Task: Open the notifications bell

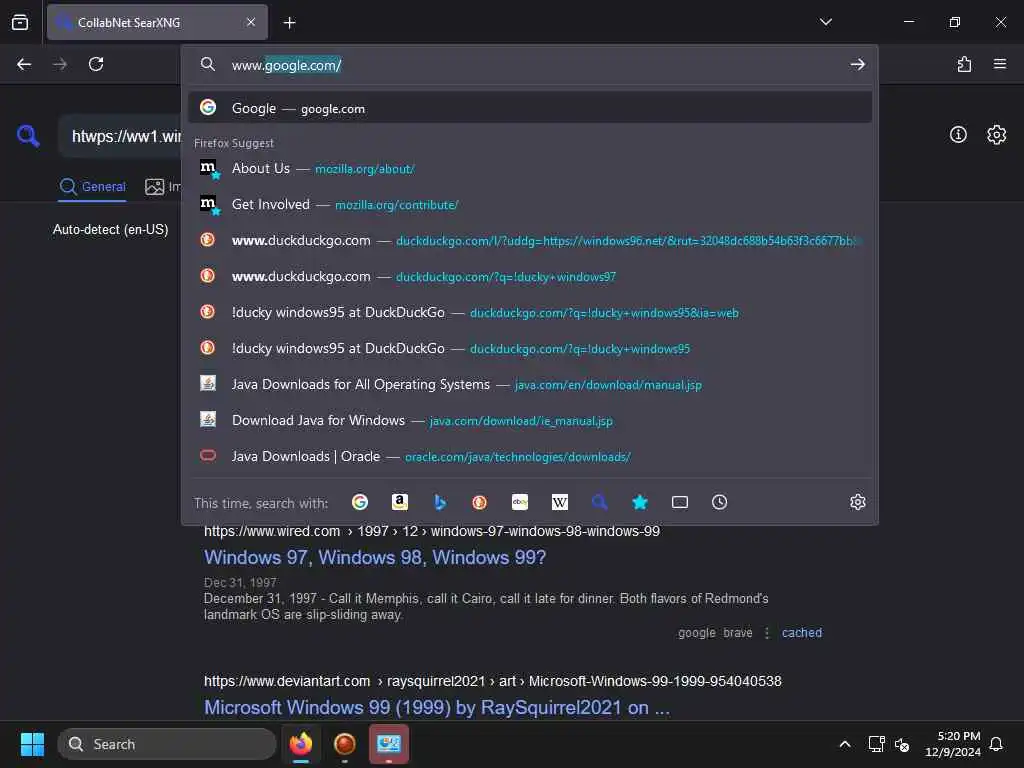Action: [996, 744]
